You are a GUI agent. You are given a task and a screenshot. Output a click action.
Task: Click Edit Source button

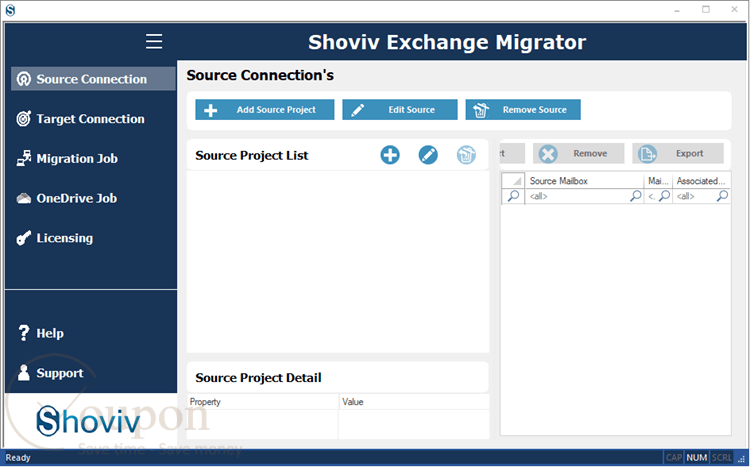400,110
